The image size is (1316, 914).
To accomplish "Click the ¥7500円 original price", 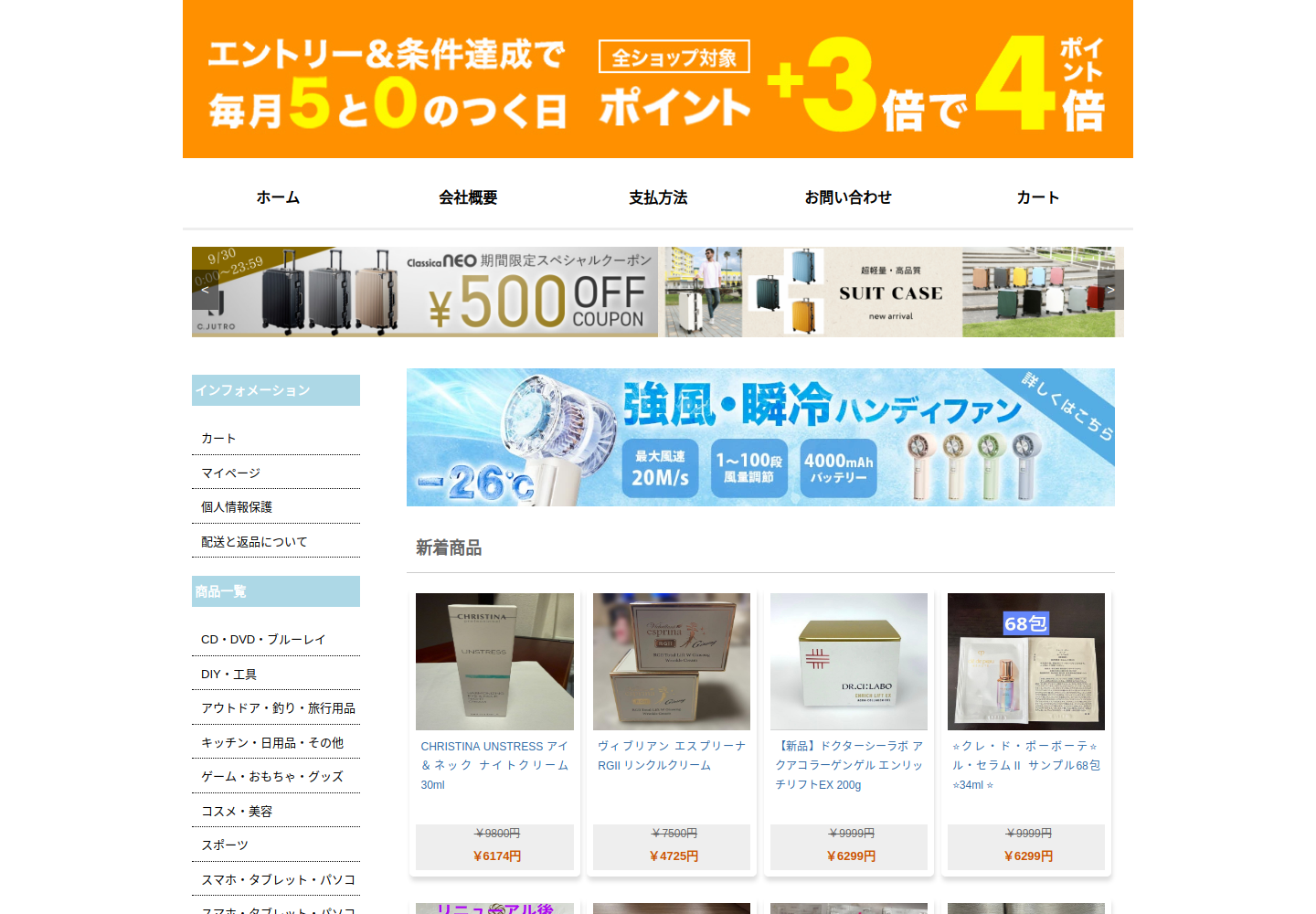I will click(x=674, y=834).
